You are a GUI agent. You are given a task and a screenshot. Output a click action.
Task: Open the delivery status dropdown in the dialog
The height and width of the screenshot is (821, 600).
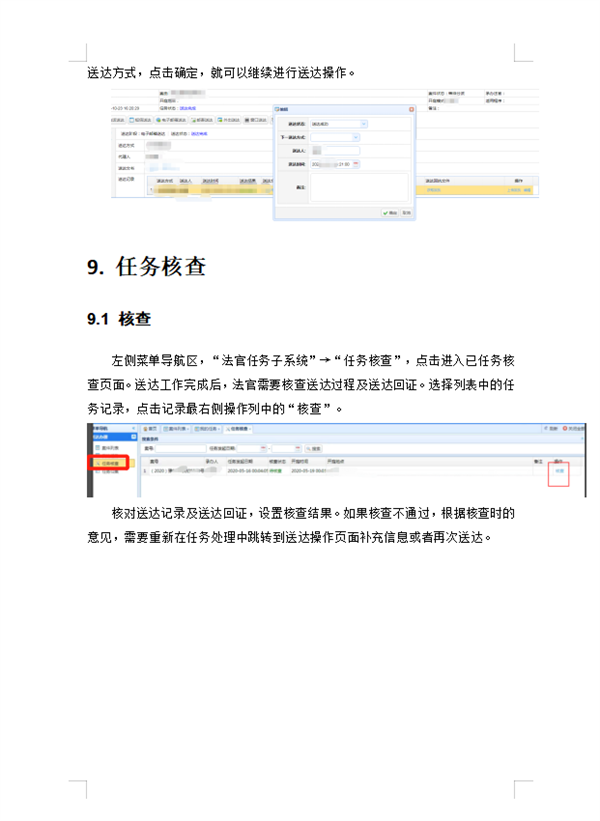[364, 124]
